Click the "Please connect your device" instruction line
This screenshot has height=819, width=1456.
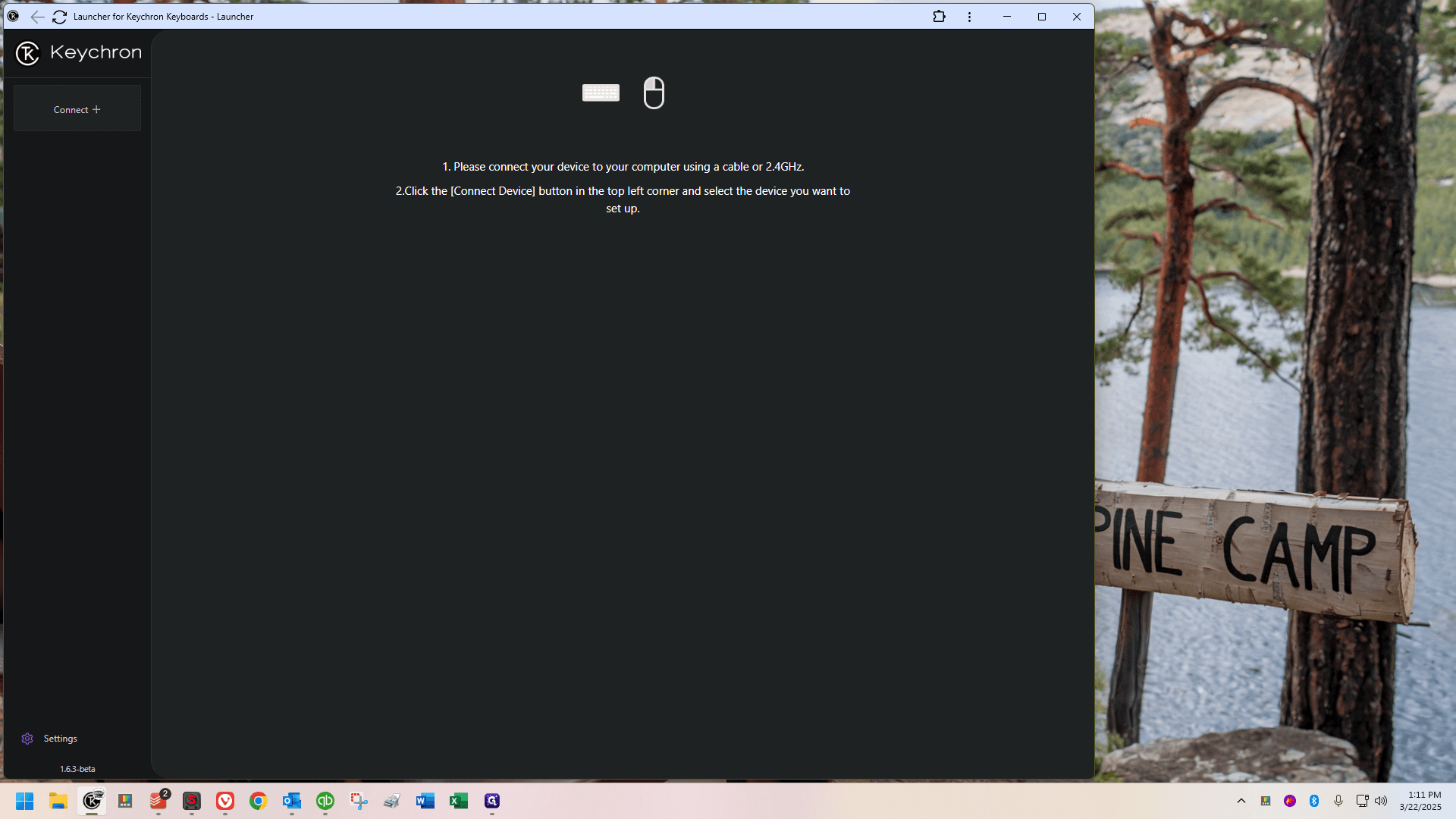tap(623, 167)
